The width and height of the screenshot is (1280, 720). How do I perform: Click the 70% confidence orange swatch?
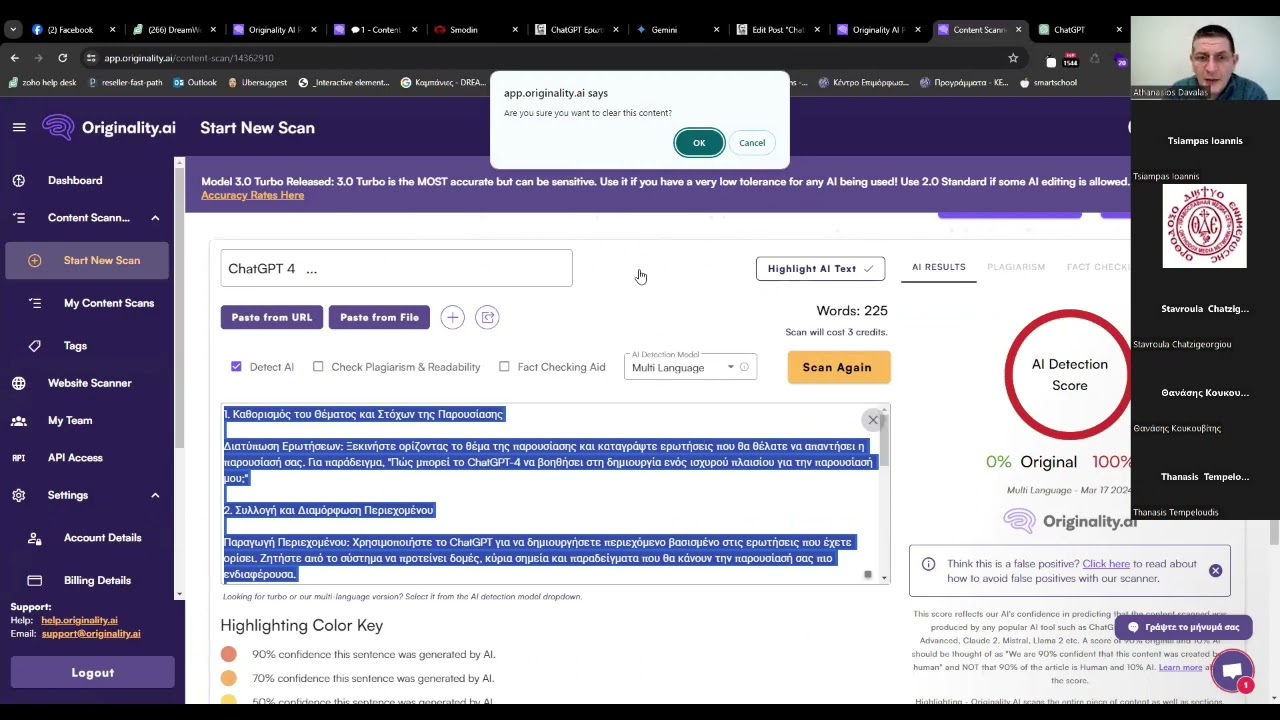(229, 678)
